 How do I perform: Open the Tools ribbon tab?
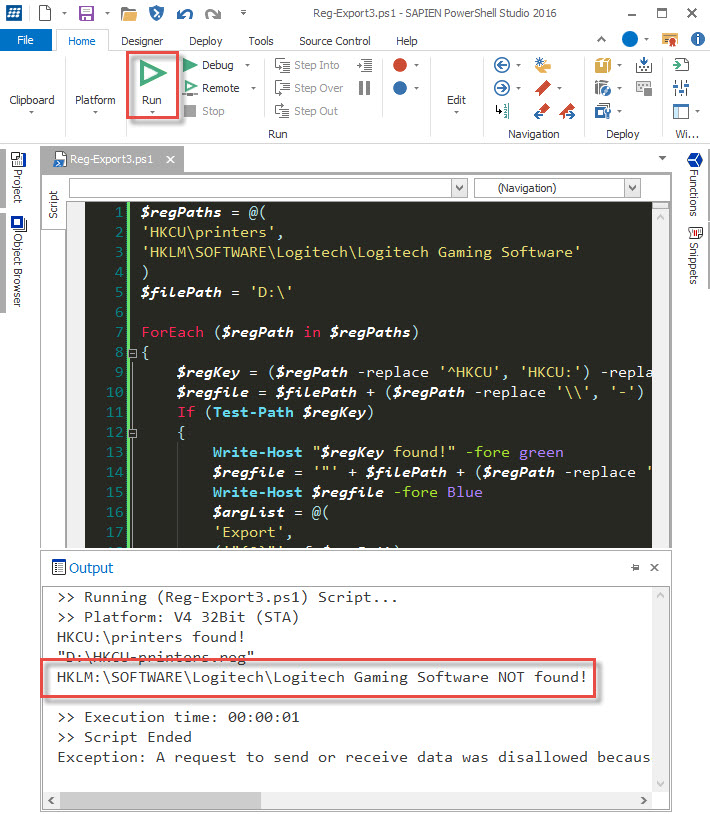[x=261, y=41]
